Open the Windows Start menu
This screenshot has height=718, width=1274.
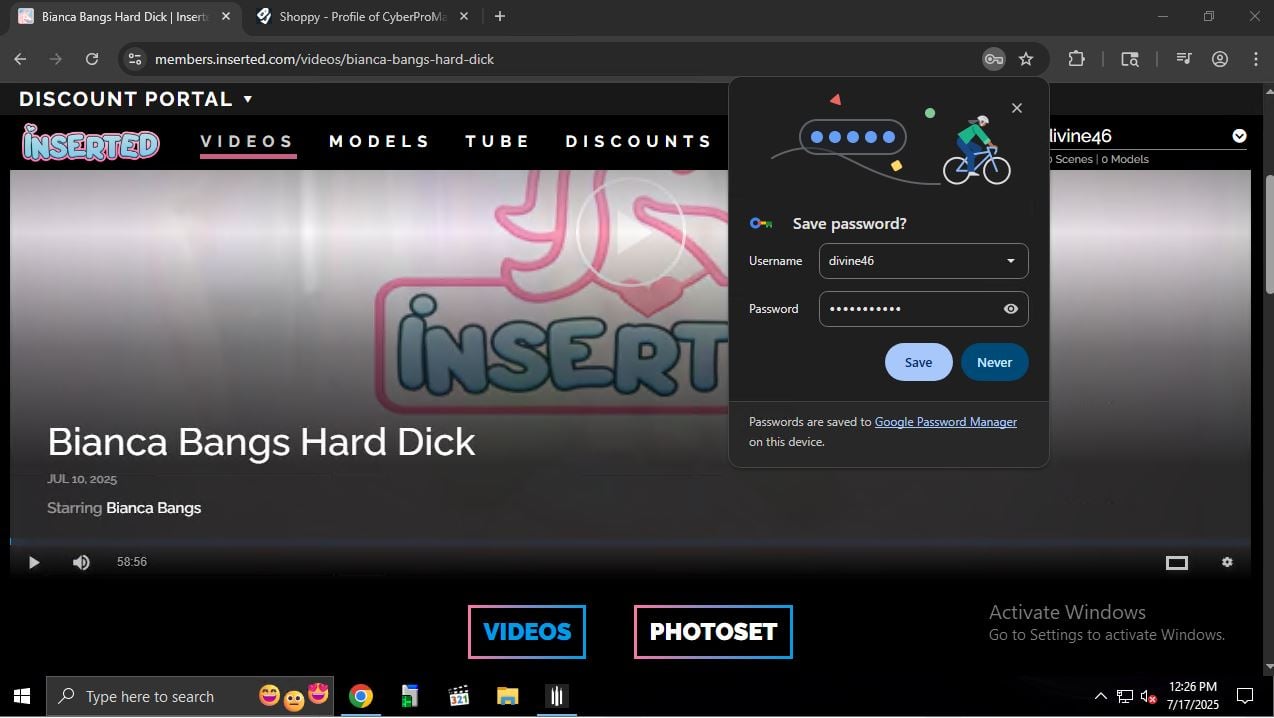[22, 696]
